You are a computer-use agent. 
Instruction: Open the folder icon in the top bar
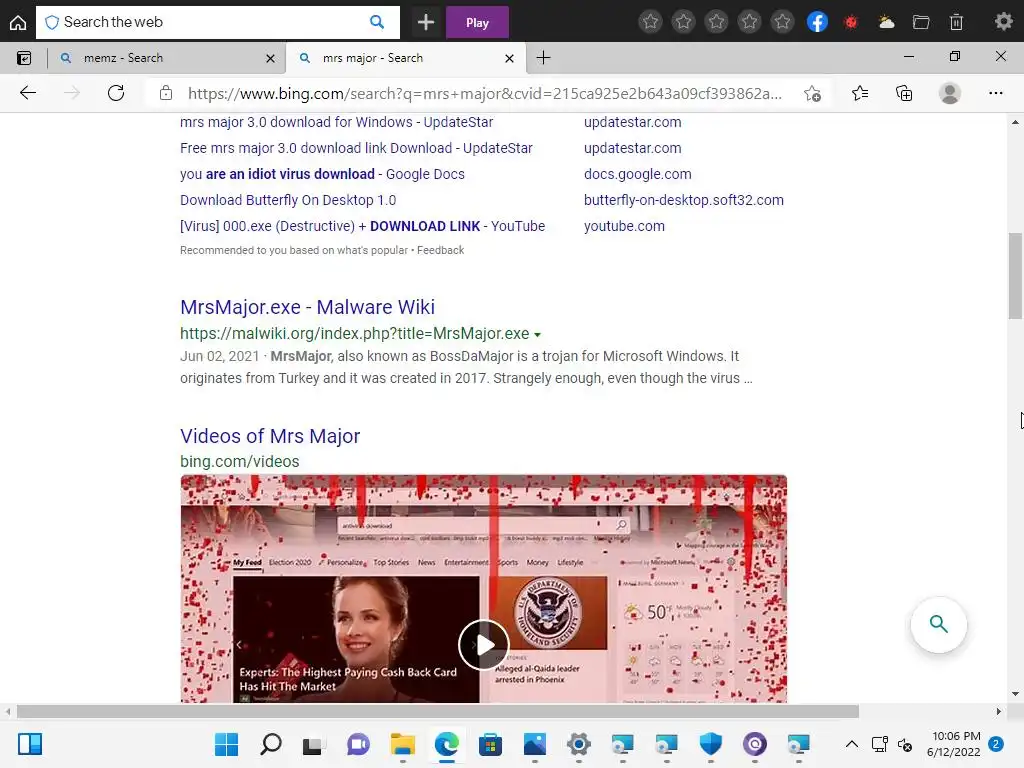[921, 22]
